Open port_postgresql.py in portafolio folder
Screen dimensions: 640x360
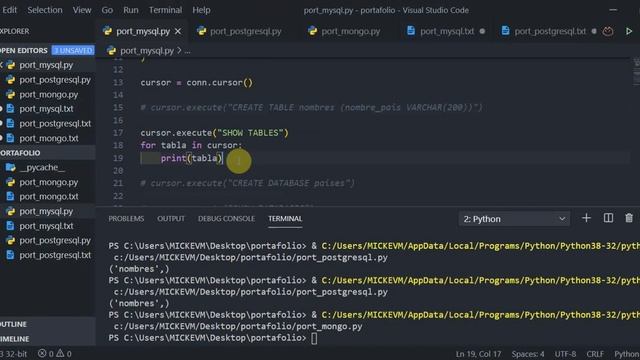pos(48,241)
